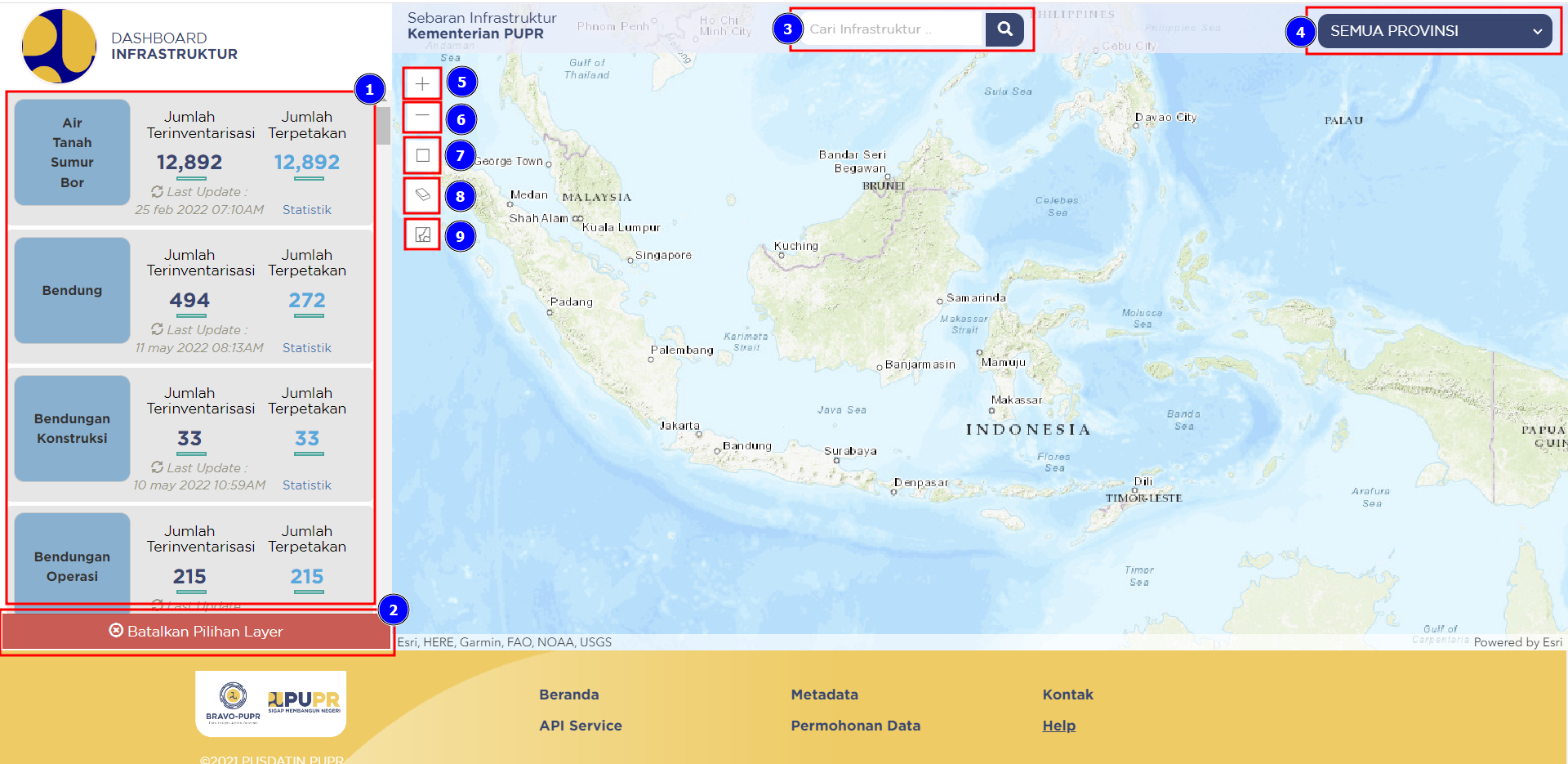Image resolution: width=1568 pixels, height=764 pixels.
Task: Open Statistik link for Bendung
Action: (x=307, y=348)
